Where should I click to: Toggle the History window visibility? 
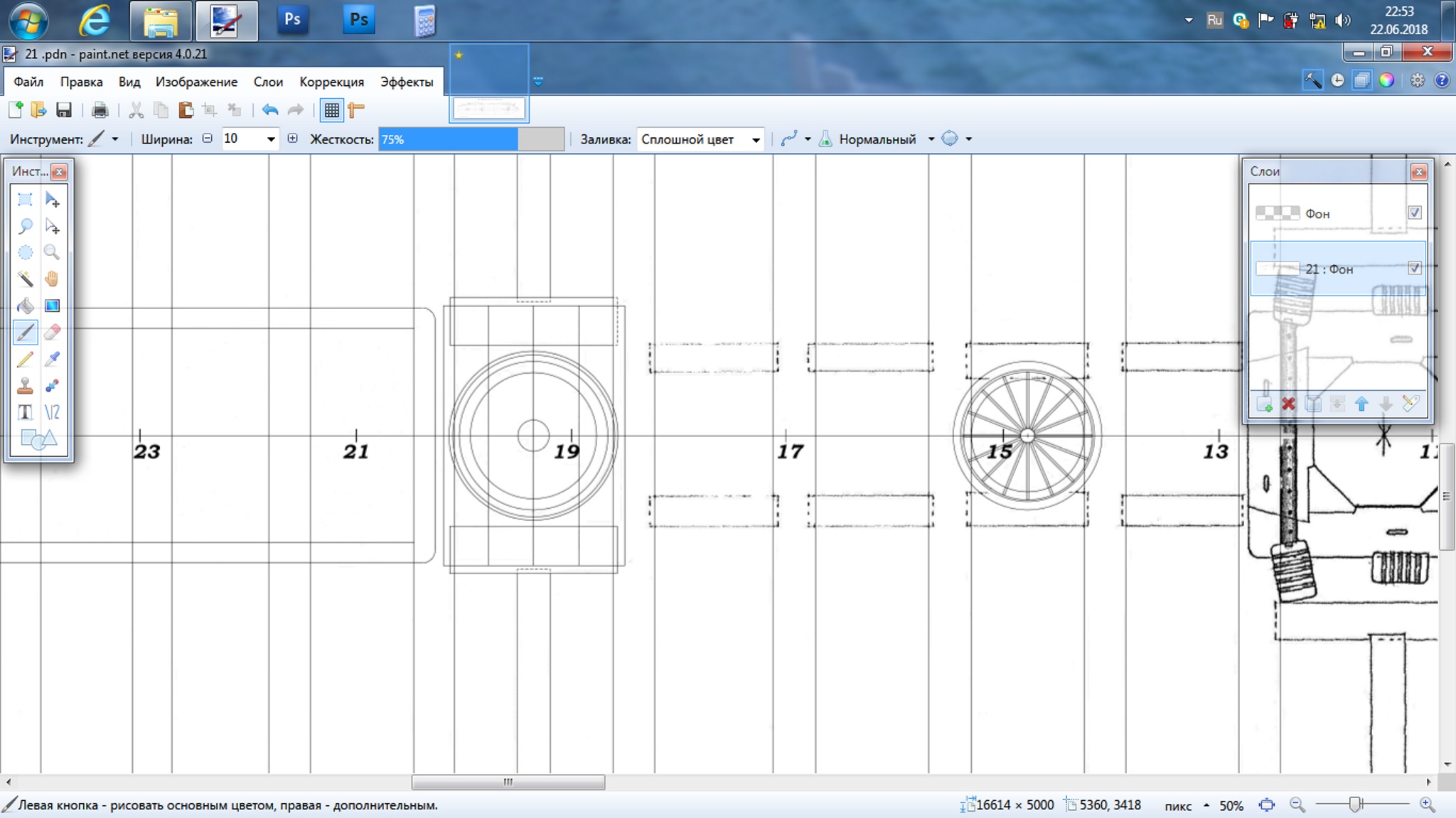[1337, 80]
